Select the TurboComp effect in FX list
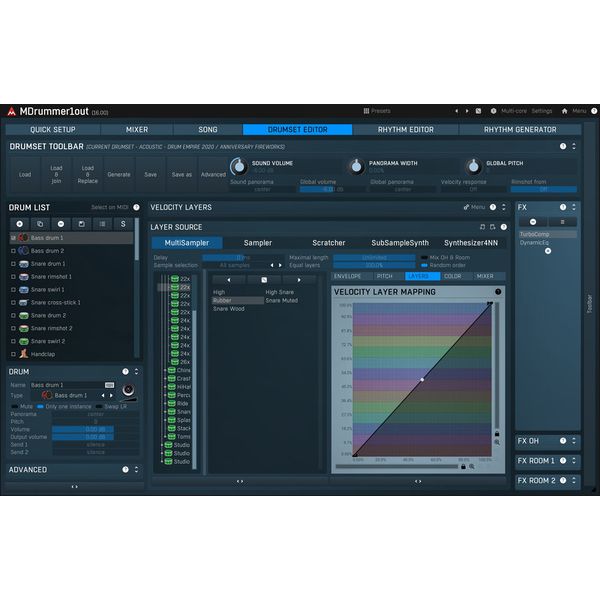Viewport: 600px width, 600px height. [548, 234]
